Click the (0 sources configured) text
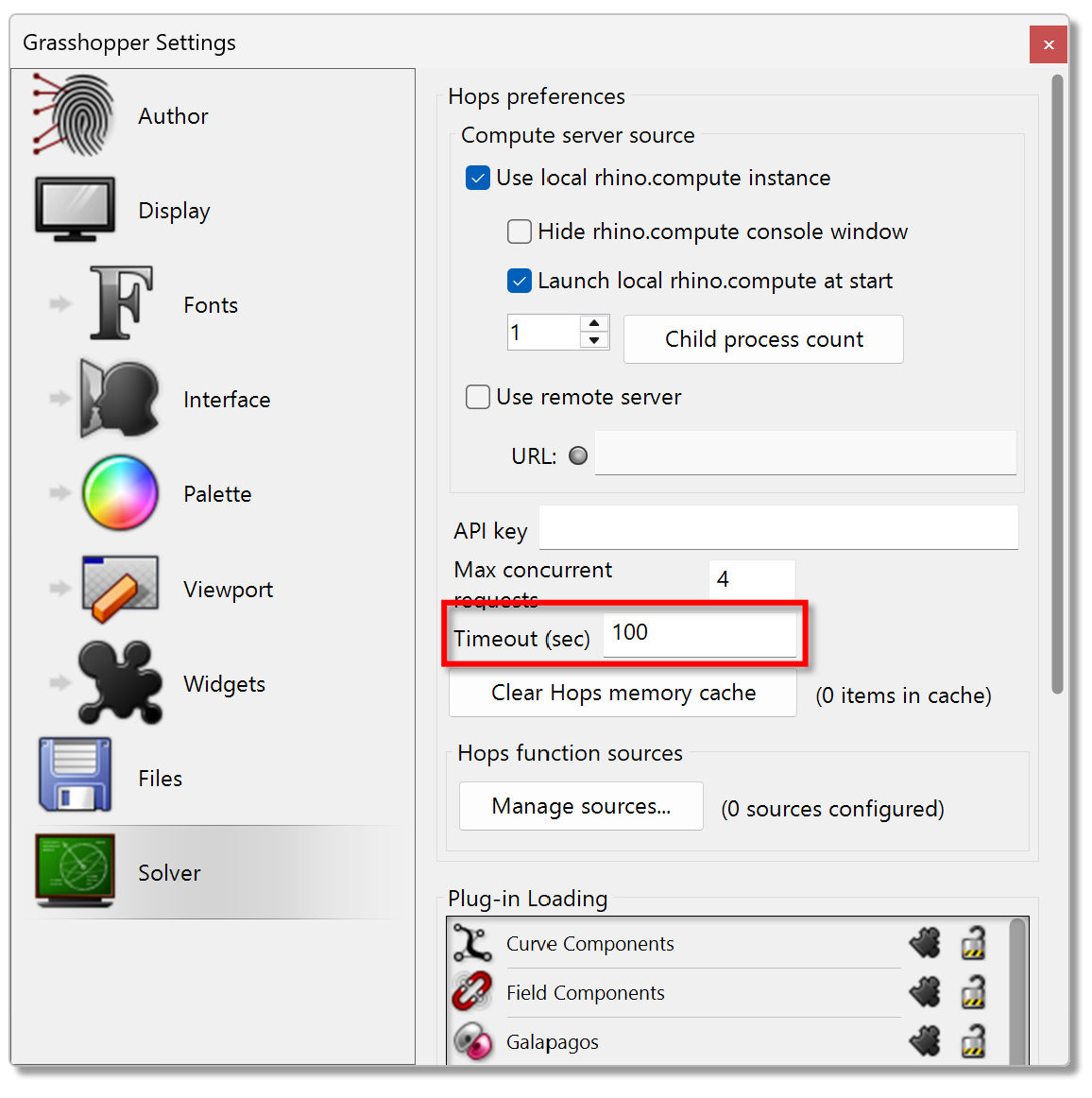 tap(832, 809)
